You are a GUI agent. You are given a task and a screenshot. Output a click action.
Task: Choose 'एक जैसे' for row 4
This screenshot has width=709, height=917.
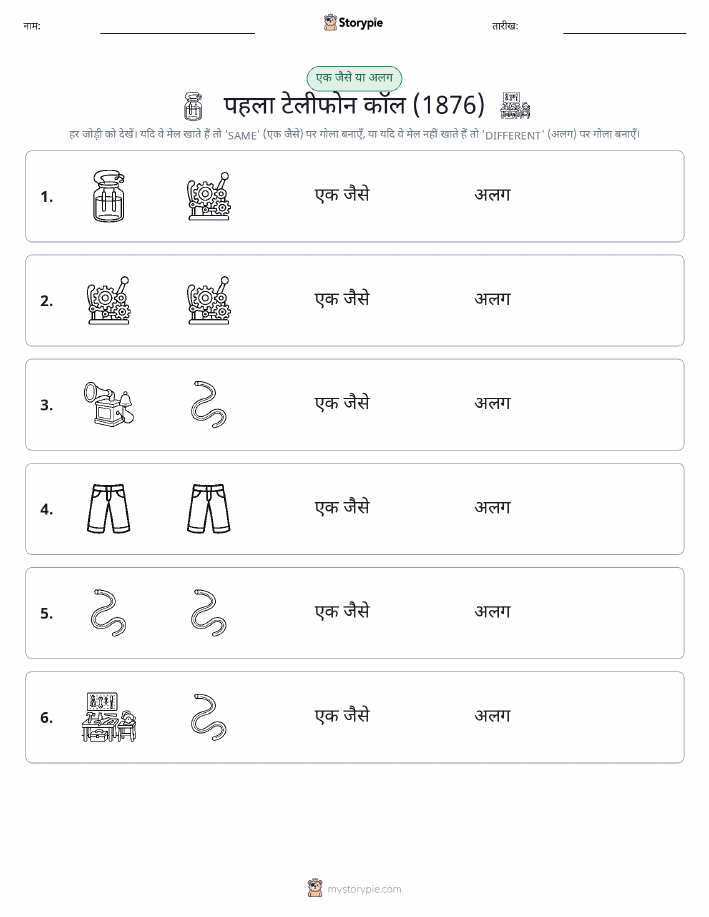[342, 507]
